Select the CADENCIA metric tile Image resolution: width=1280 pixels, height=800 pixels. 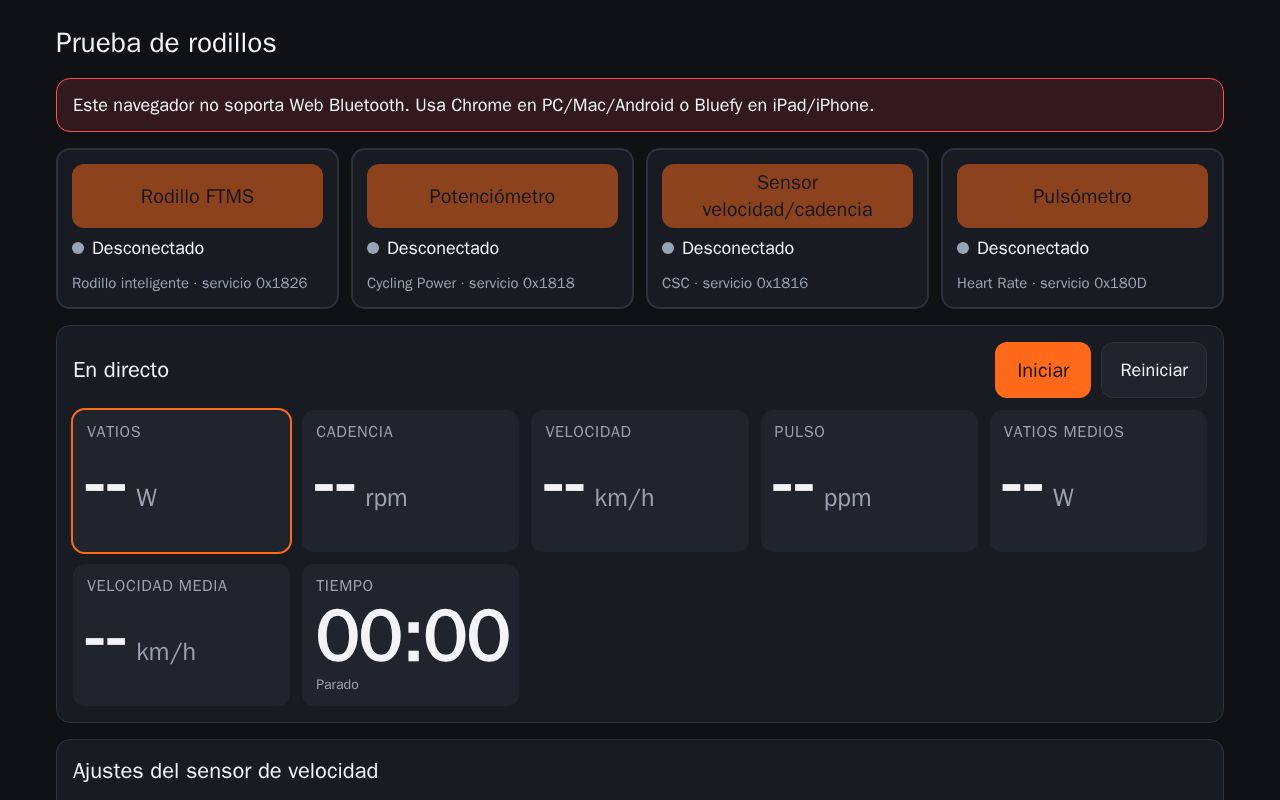[410, 481]
